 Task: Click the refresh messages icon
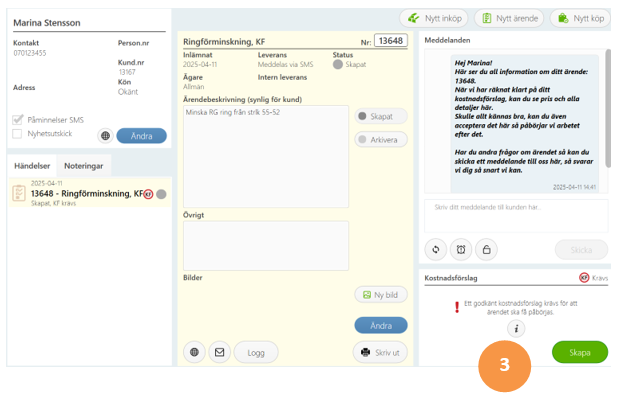436,250
